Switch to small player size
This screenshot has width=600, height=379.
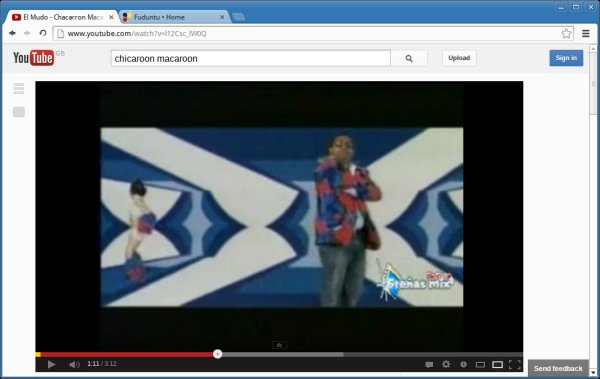click(480, 364)
